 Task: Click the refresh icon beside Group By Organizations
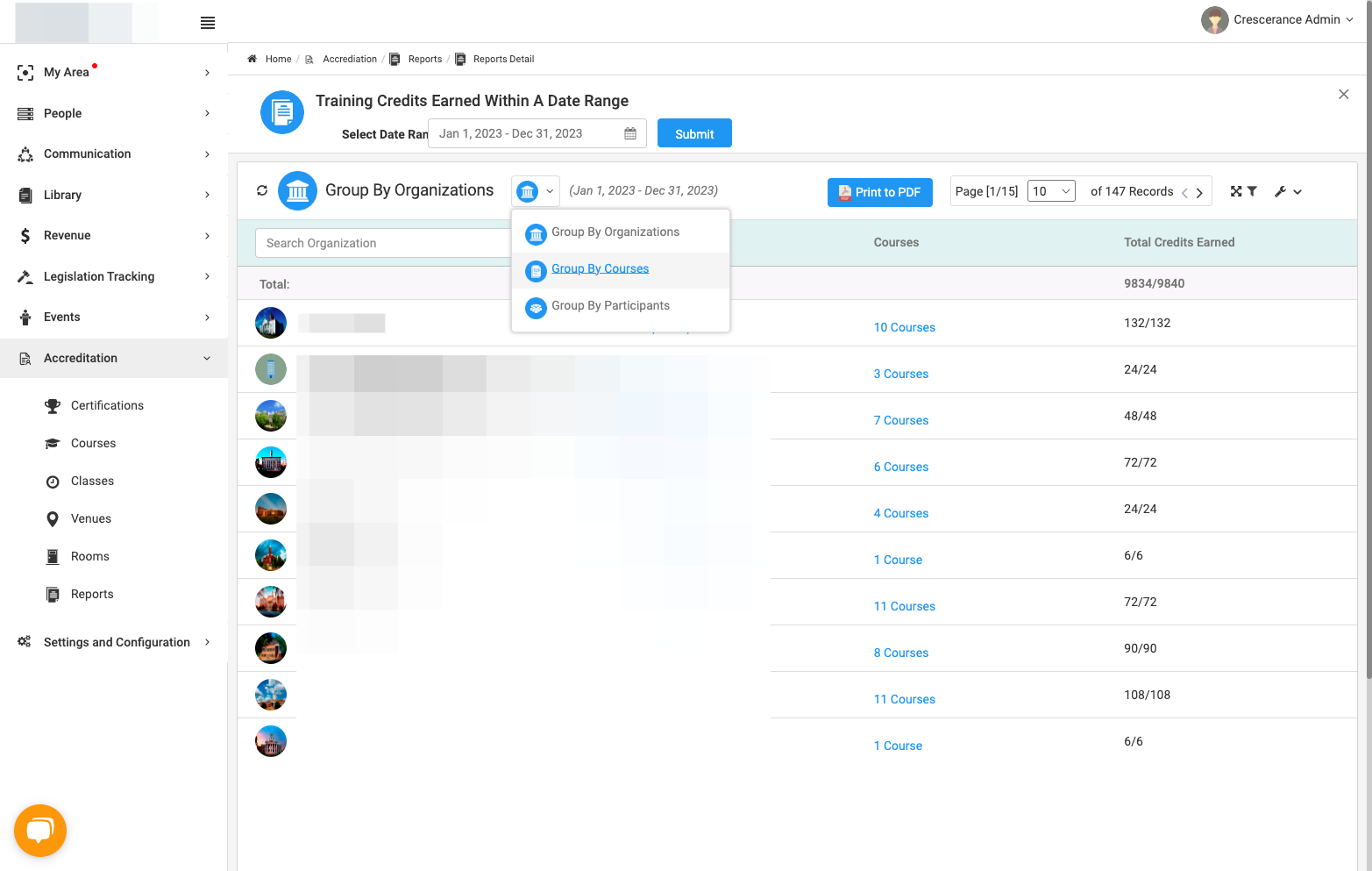262,190
